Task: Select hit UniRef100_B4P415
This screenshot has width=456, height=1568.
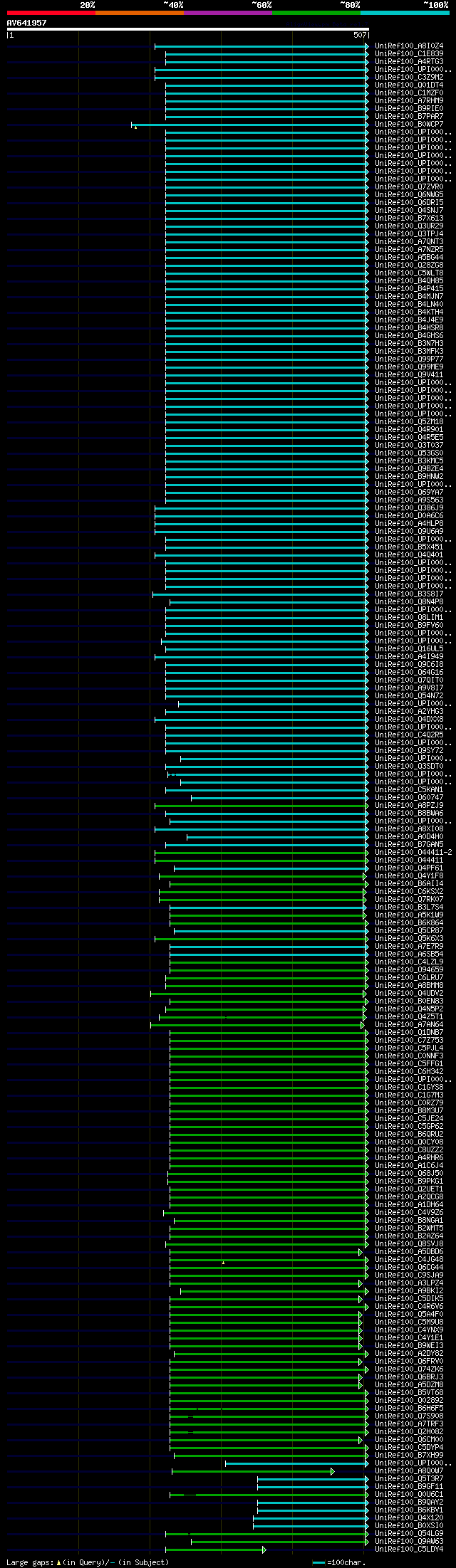Action: [409, 289]
